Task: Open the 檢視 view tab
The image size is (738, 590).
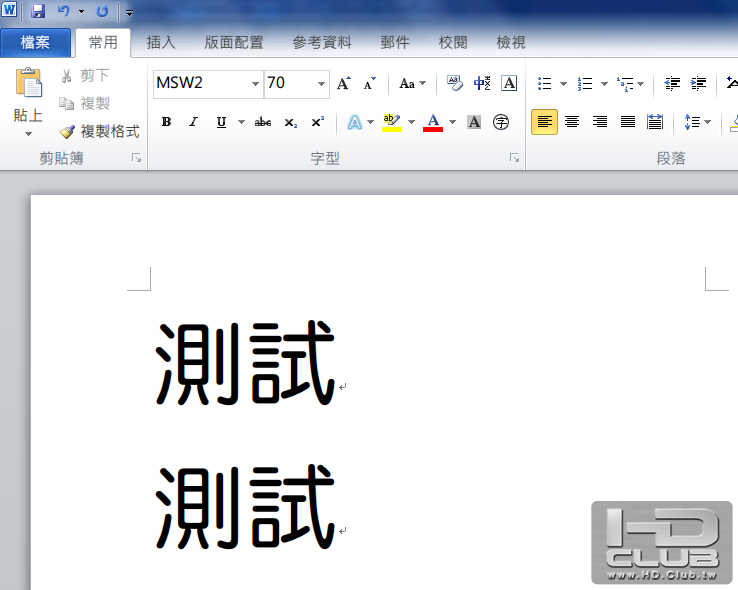Action: pos(511,42)
